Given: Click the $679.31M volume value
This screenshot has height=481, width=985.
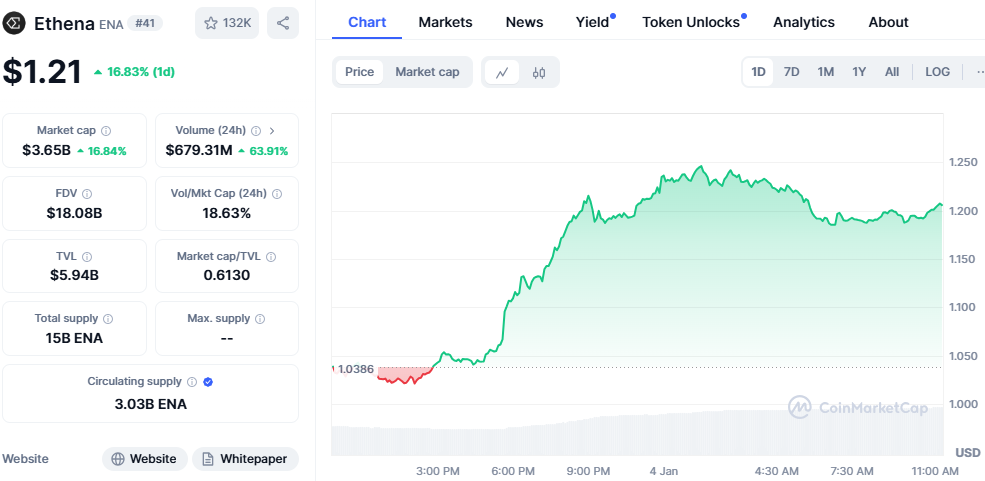Looking at the screenshot, I should 199,151.
